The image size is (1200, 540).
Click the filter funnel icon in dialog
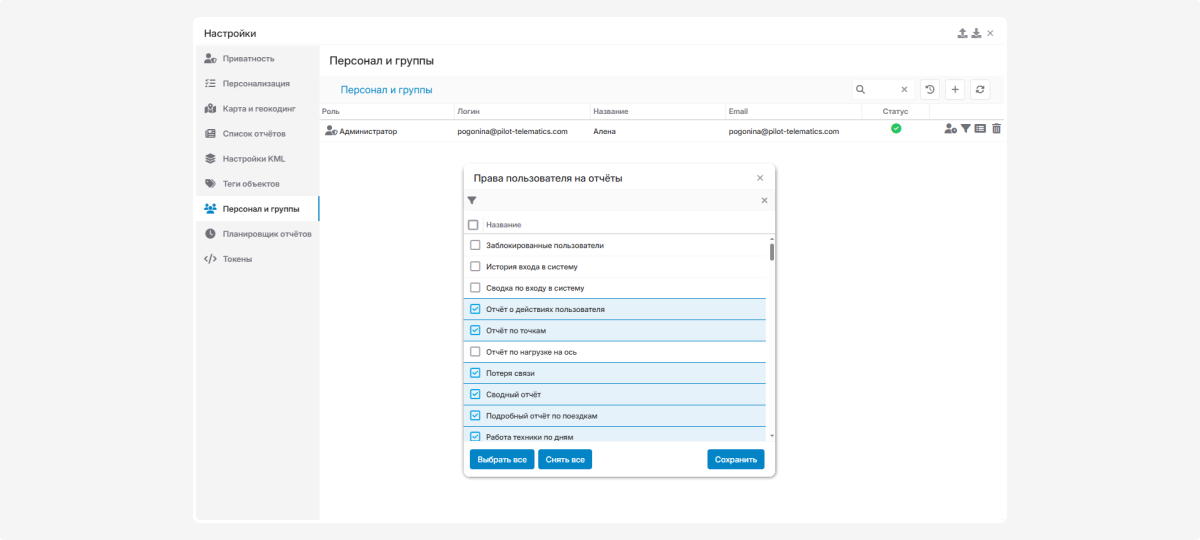[472, 201]
